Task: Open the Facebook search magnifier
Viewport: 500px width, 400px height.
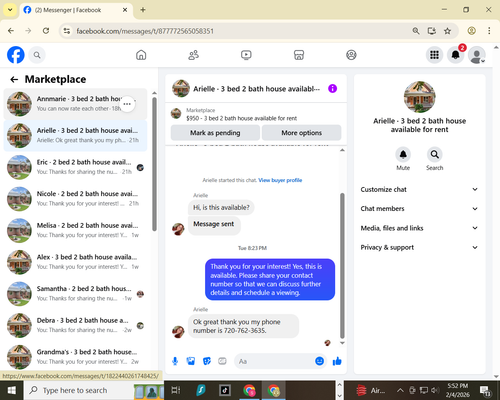Action: point(37,55)
